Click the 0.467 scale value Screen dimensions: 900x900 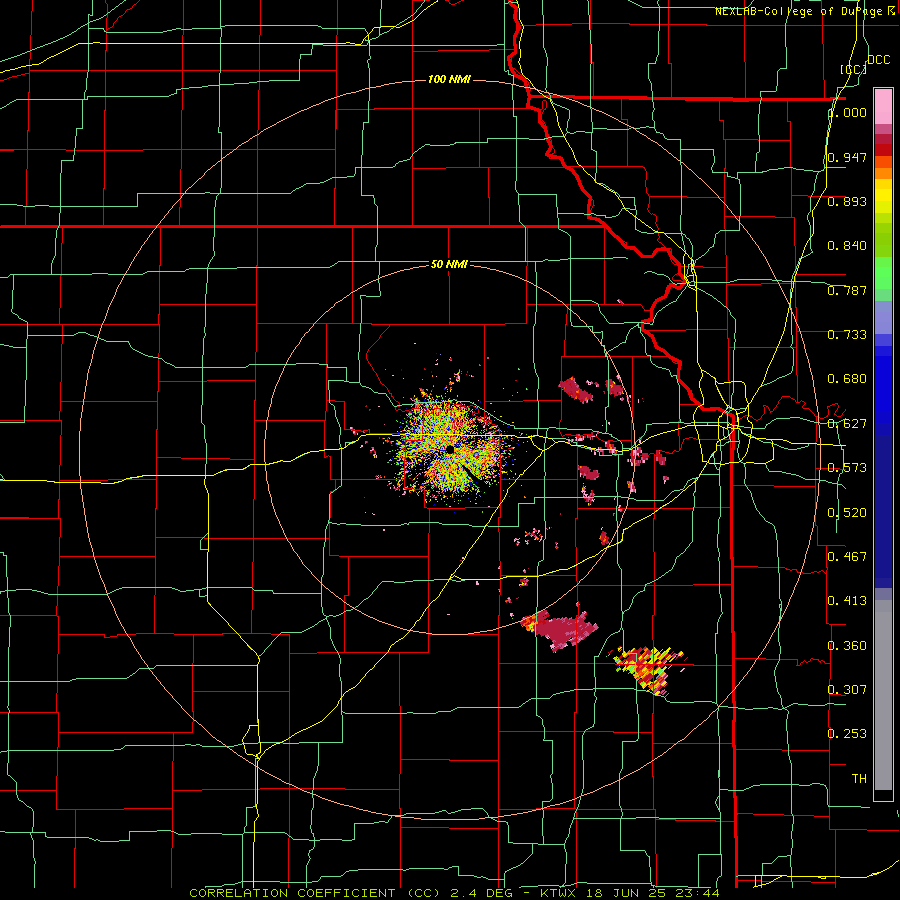pos(847,557)
